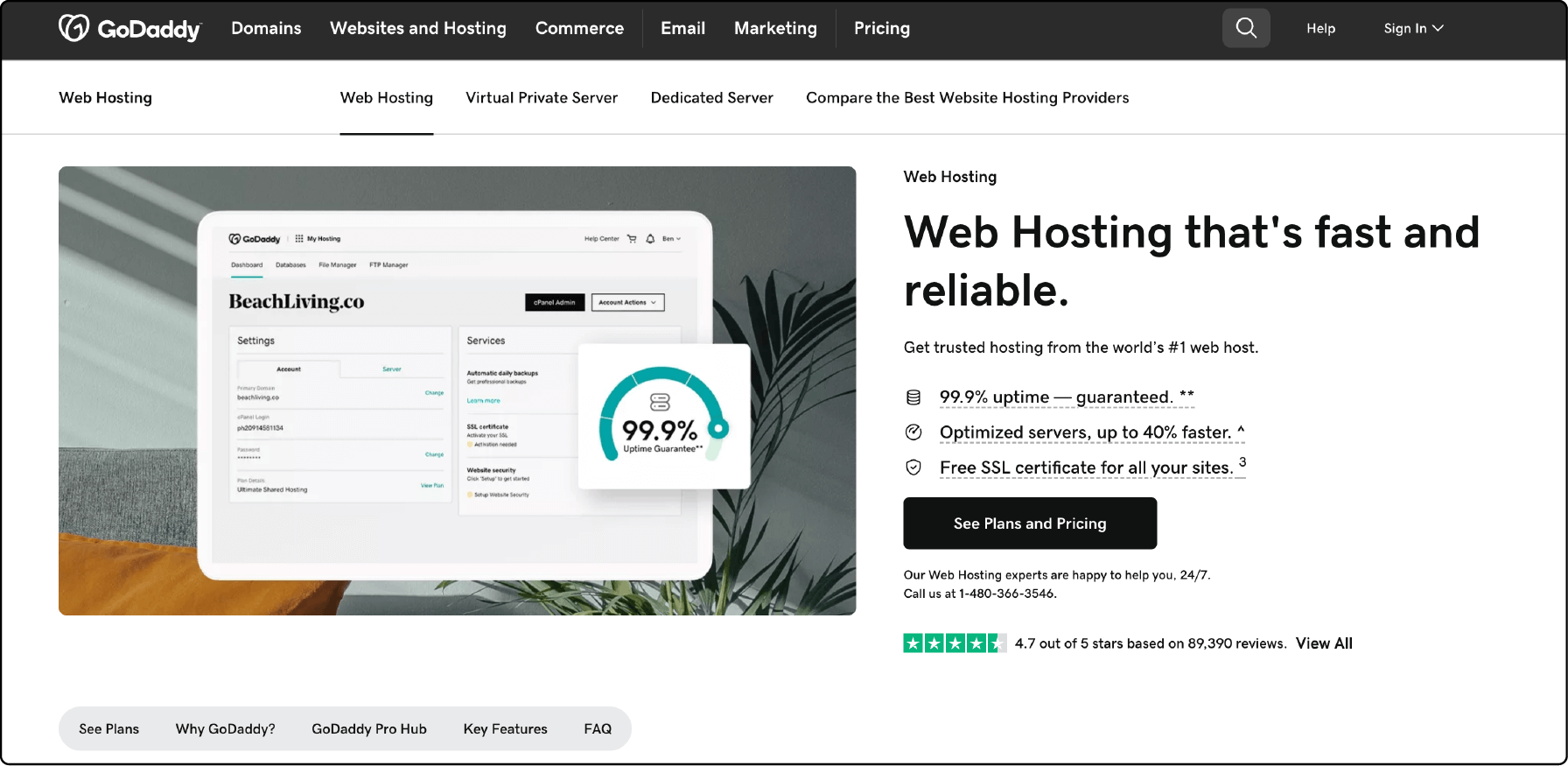Click the GoDaddy logo in the header
The width and height of the screenshot is (1568, 766).
click(129, 28)
